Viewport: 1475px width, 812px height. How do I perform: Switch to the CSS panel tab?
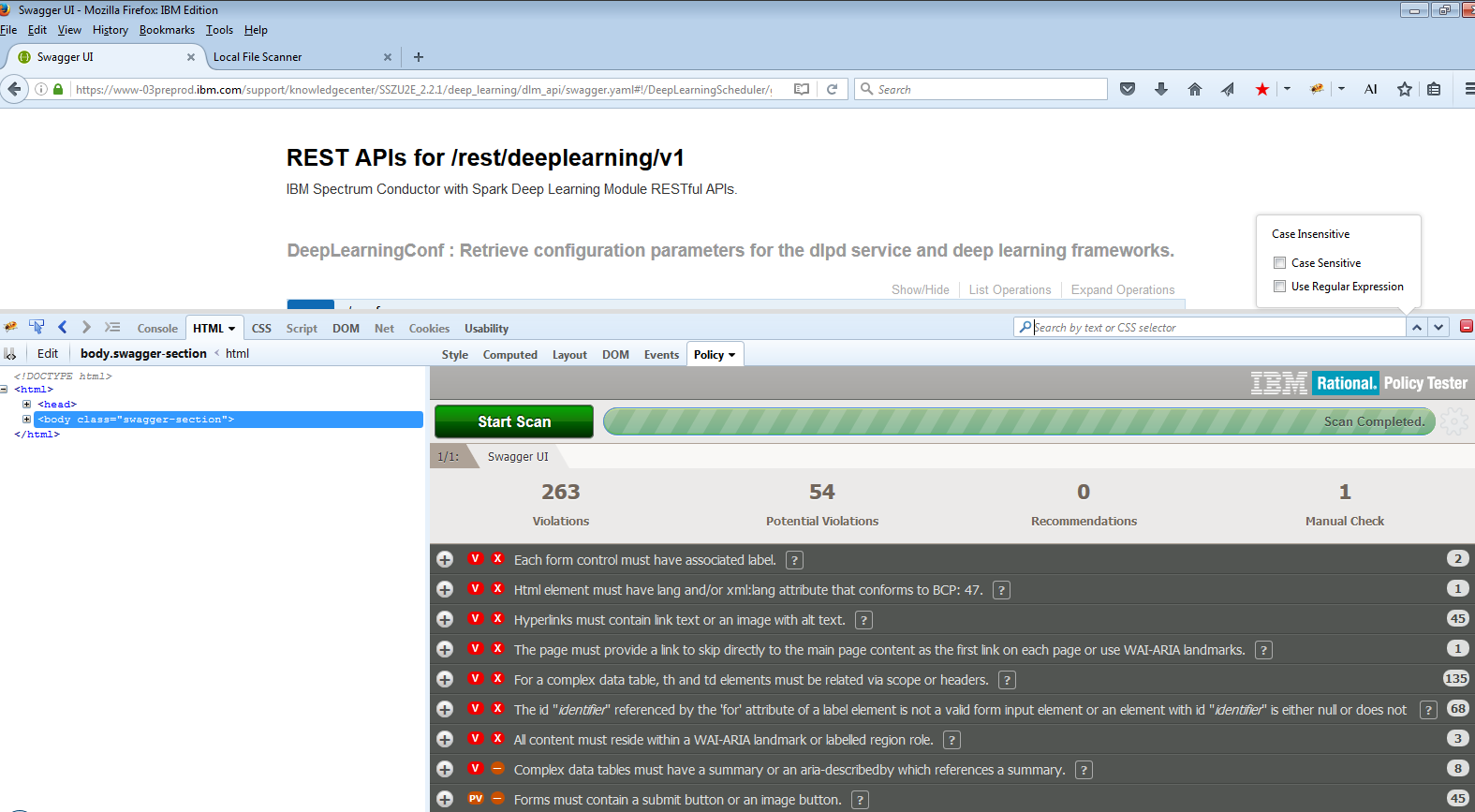[x=261, y=329]
